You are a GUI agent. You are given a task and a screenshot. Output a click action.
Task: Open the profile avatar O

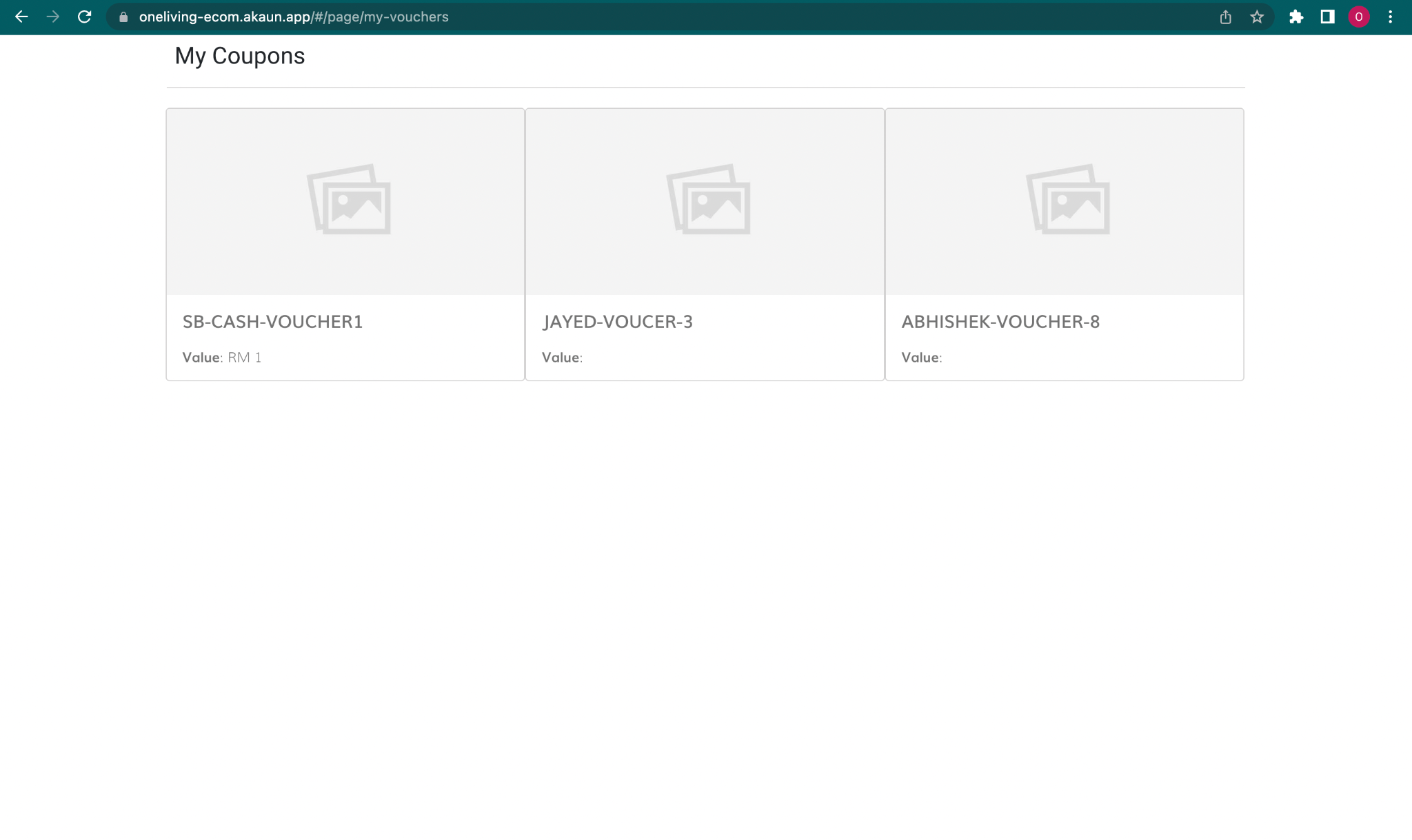click(1359, 17)
